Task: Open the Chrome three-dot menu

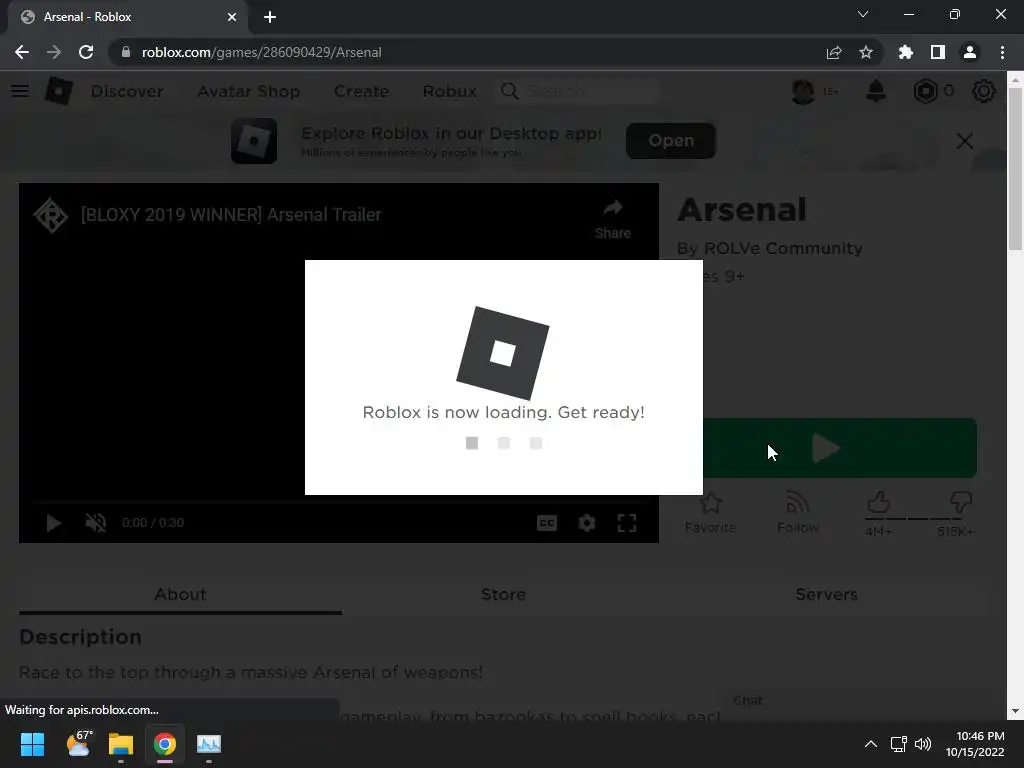Action: click(1002, 52)
